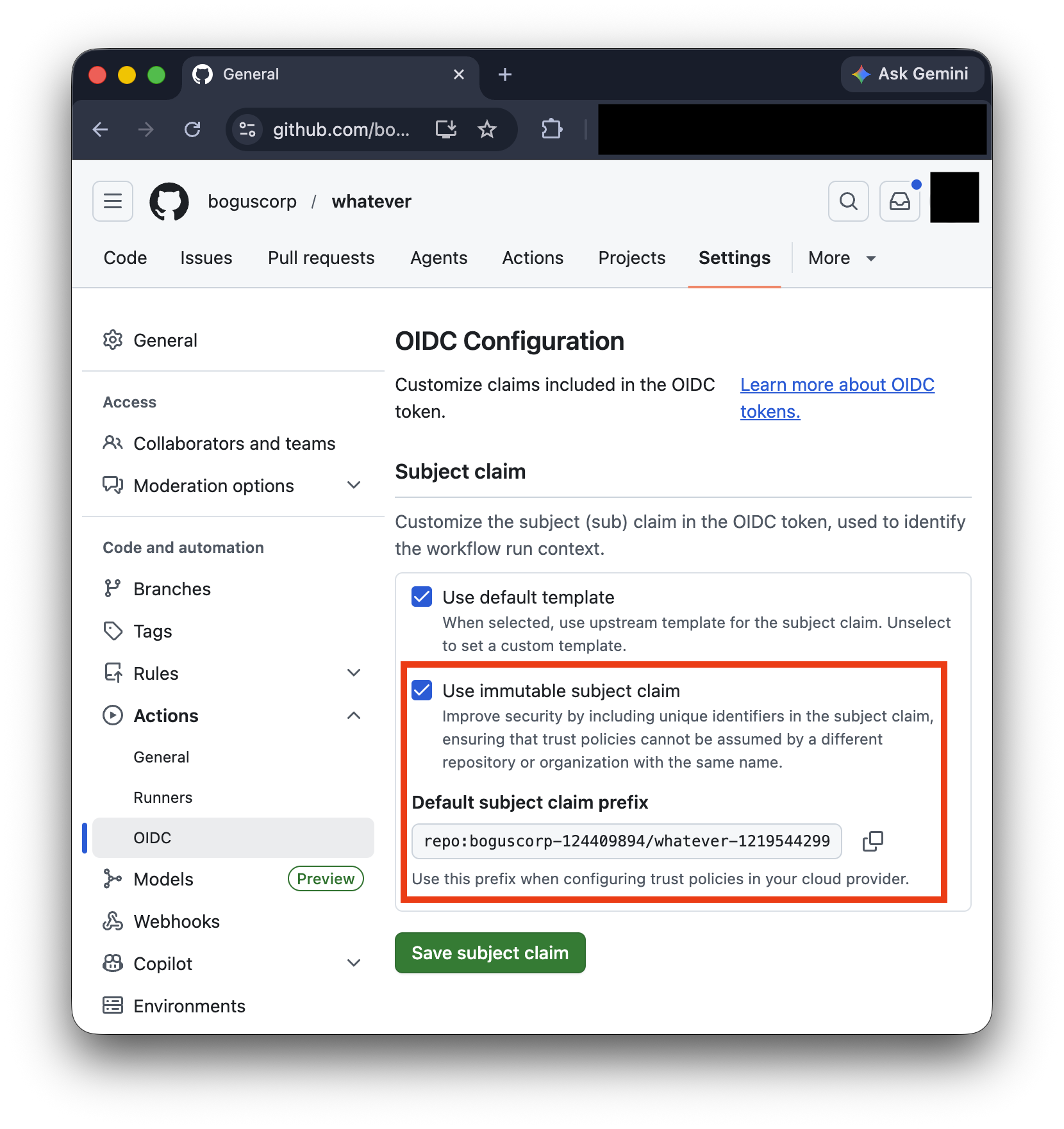Go back with the browser back arrow
This screenshot has height=1129, width=1064.
coord(101,129)
